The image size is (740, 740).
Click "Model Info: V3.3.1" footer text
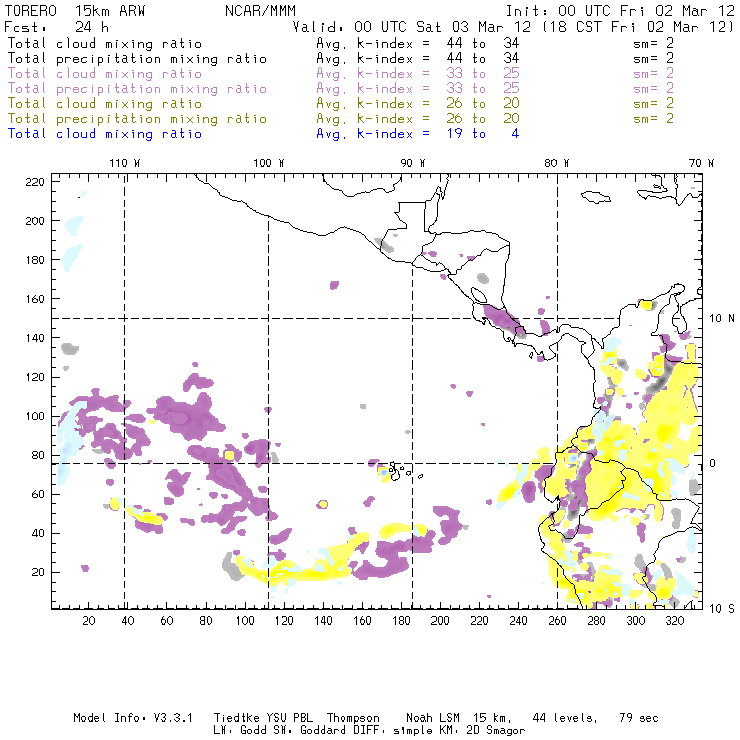click(x=133, y=718)
